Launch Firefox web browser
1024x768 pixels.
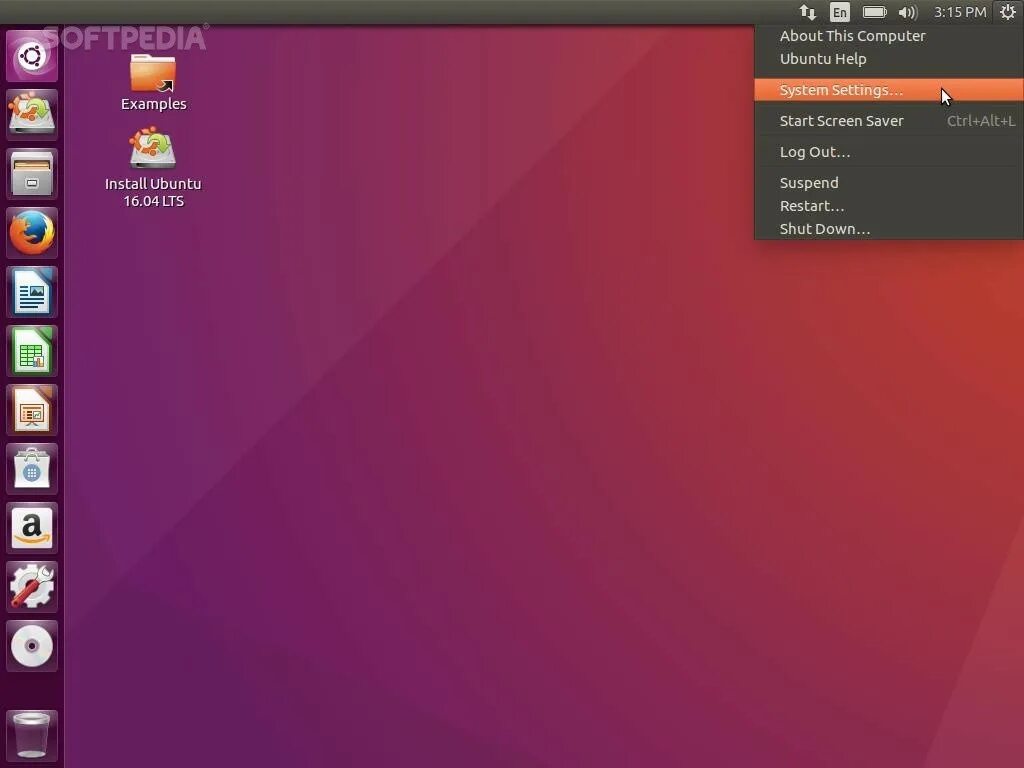31,232
